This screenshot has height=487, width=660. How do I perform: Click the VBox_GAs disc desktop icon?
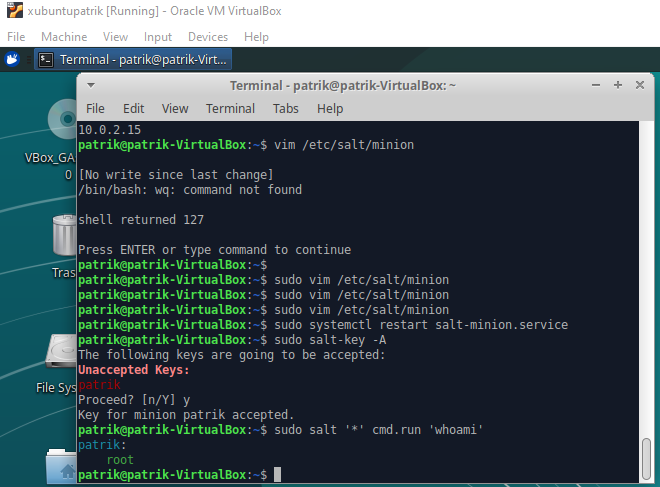(62, 122)
